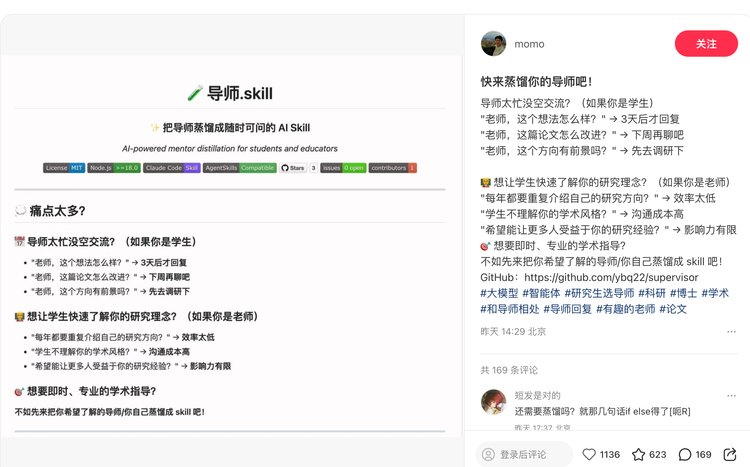
Task: Click the Claude Code Skill badge
Action: click(171, 168)
